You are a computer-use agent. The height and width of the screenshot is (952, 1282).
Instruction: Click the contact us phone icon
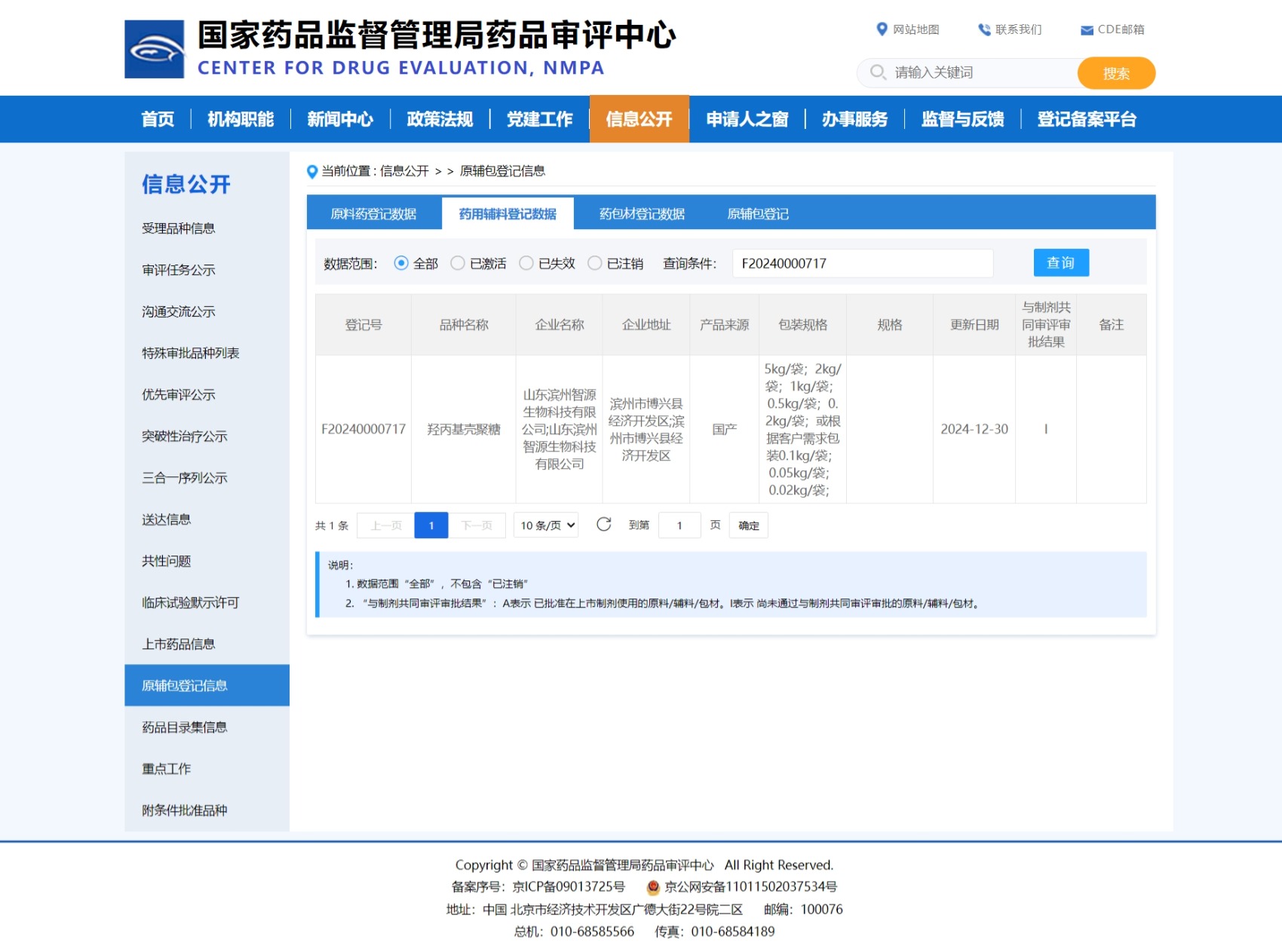[x=984, y=29]
